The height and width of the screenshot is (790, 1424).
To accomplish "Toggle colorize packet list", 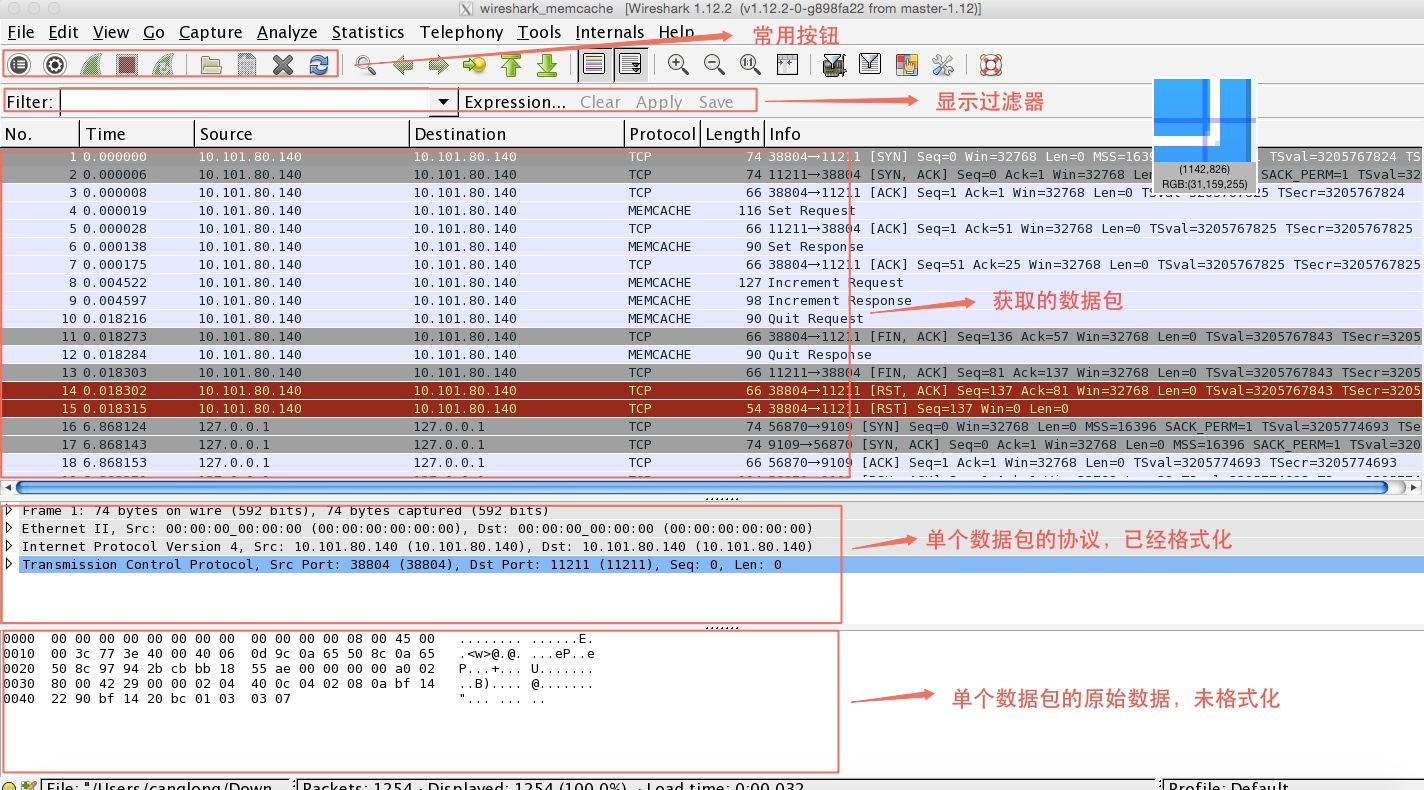I will [594, 63].
